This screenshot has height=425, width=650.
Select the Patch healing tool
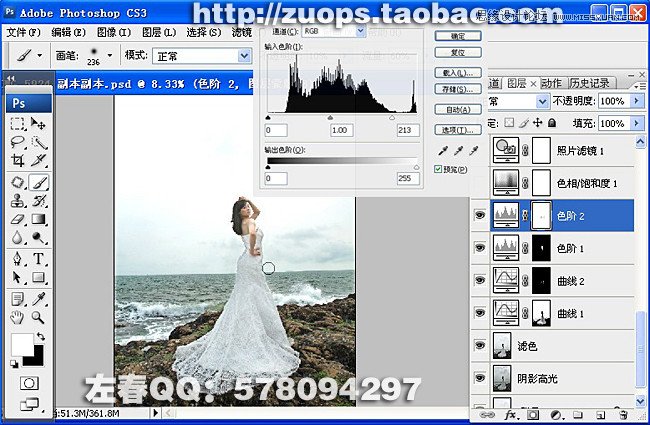point(17,182)
